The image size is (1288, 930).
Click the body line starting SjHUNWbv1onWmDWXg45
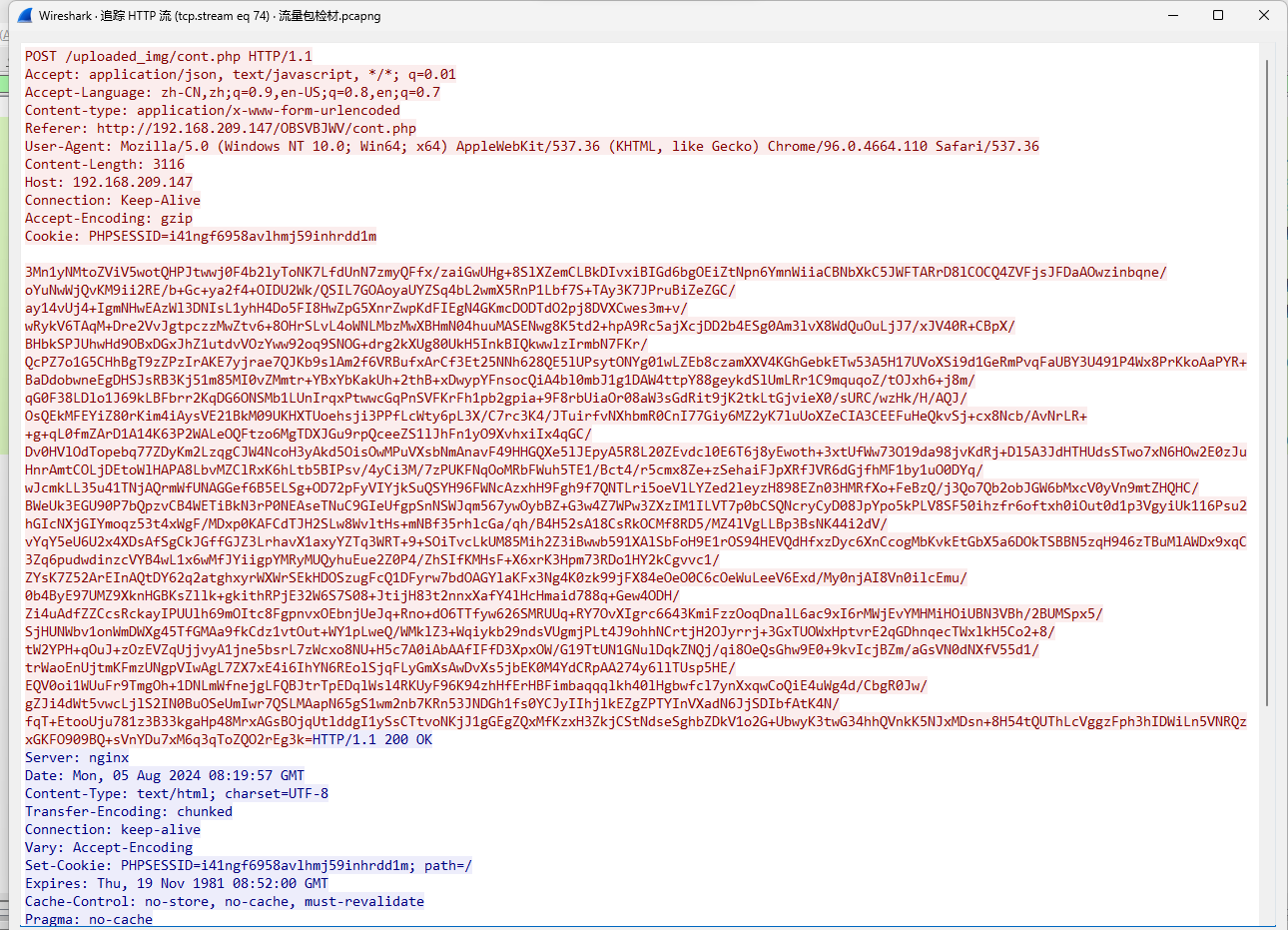pos(540,631)
